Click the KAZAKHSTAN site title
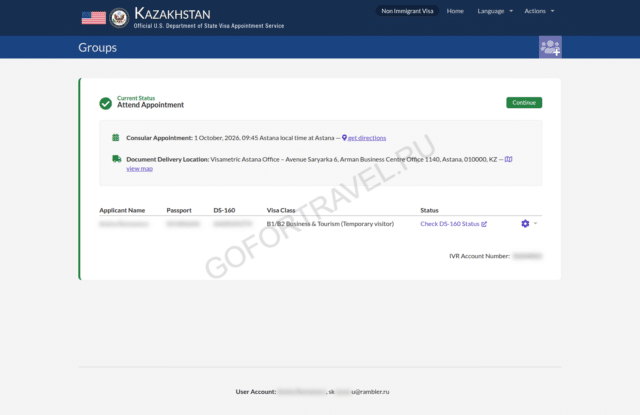Viewport: 640px width, 415px height. 172,13
